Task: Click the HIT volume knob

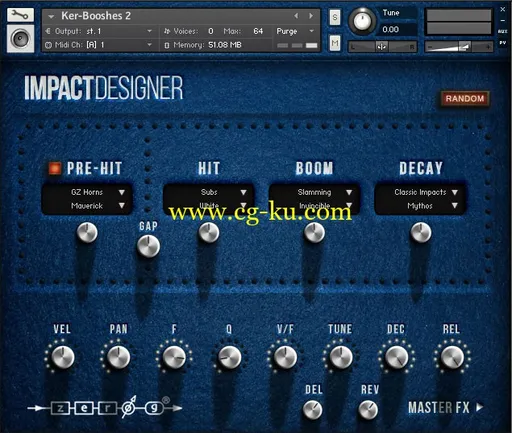Action: click(x=209, y=232)
